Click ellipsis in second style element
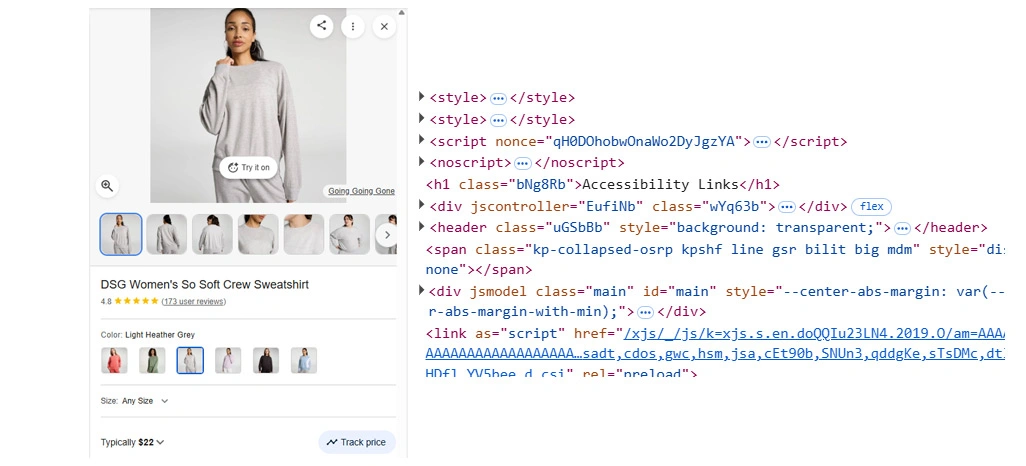 tap(499, 120)
